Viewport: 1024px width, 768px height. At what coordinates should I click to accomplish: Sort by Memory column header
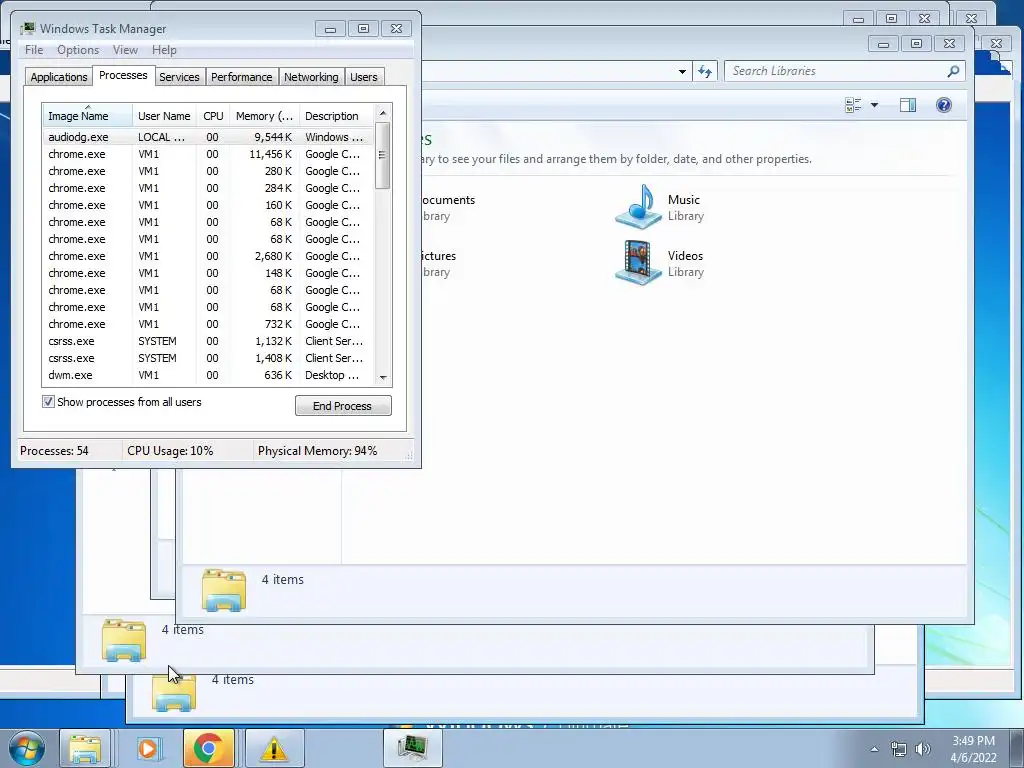coord(264,116)
